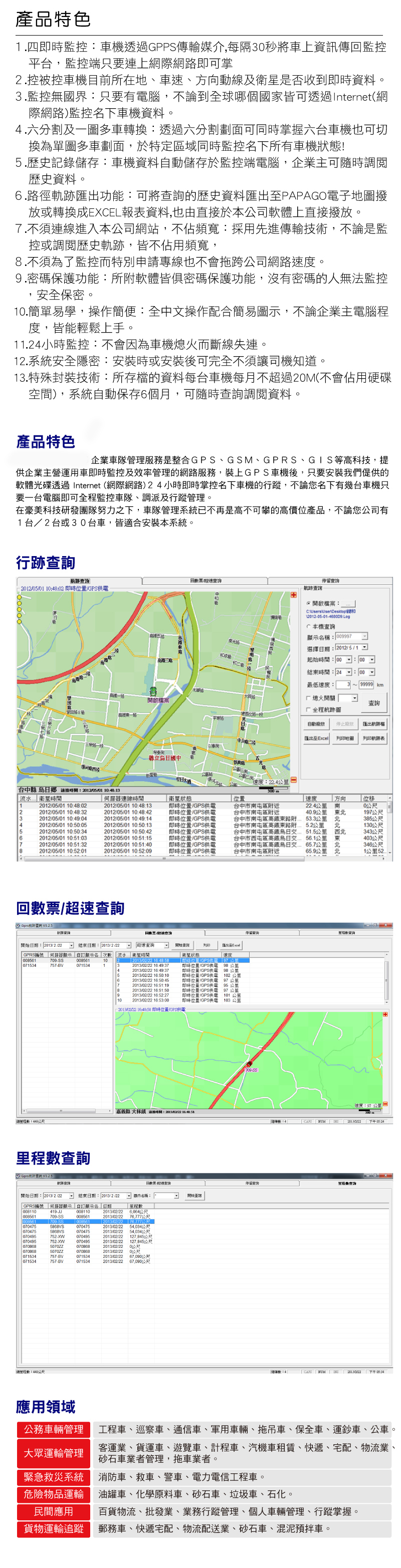Image resolution: width=401 pixels, height=1568 pixels.
Task: Tick the 全程航跡圖 checkbox
Action: [309, 710]
